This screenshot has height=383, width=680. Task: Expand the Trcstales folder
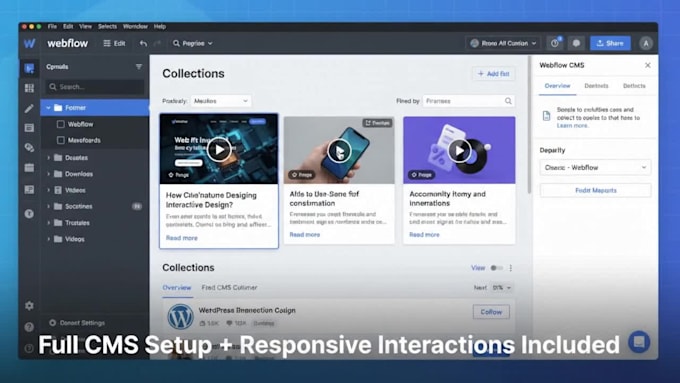click(x=48, y=223)
